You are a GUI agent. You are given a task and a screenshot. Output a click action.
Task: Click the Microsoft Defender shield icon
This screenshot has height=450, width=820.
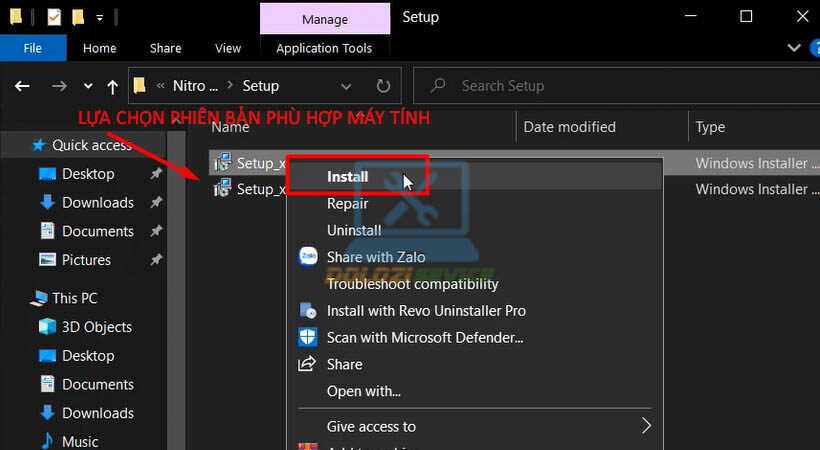point(308,337)
